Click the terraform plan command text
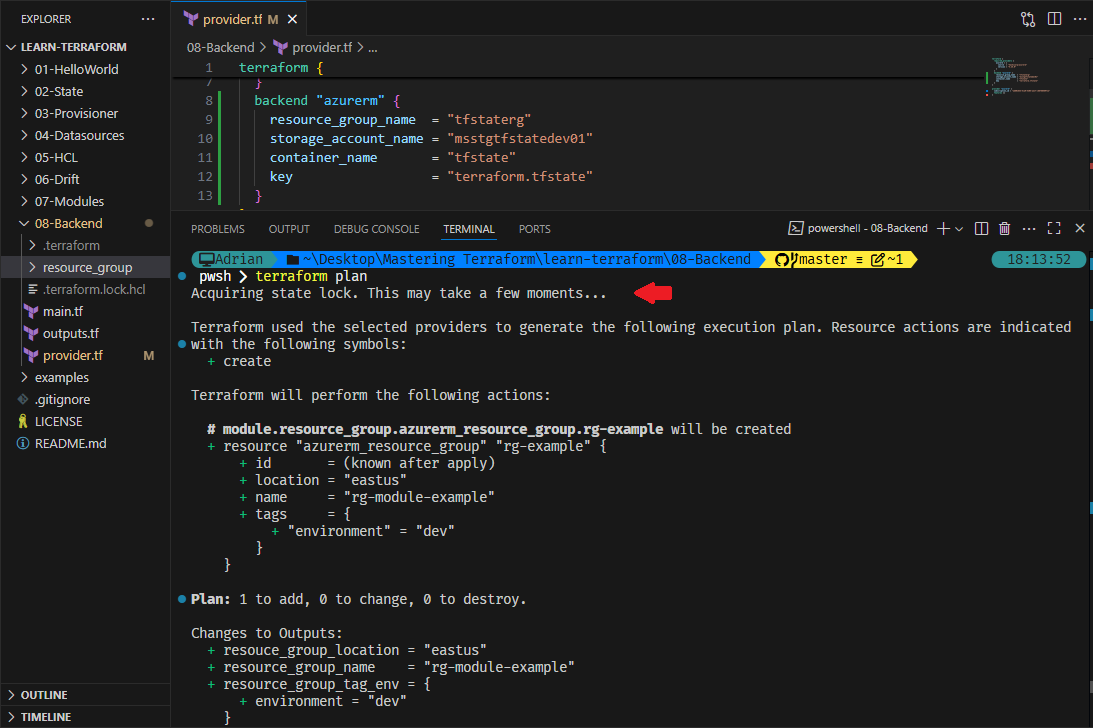The width and height of the screenshot is (1093, 728). click(x=311, y=276)
